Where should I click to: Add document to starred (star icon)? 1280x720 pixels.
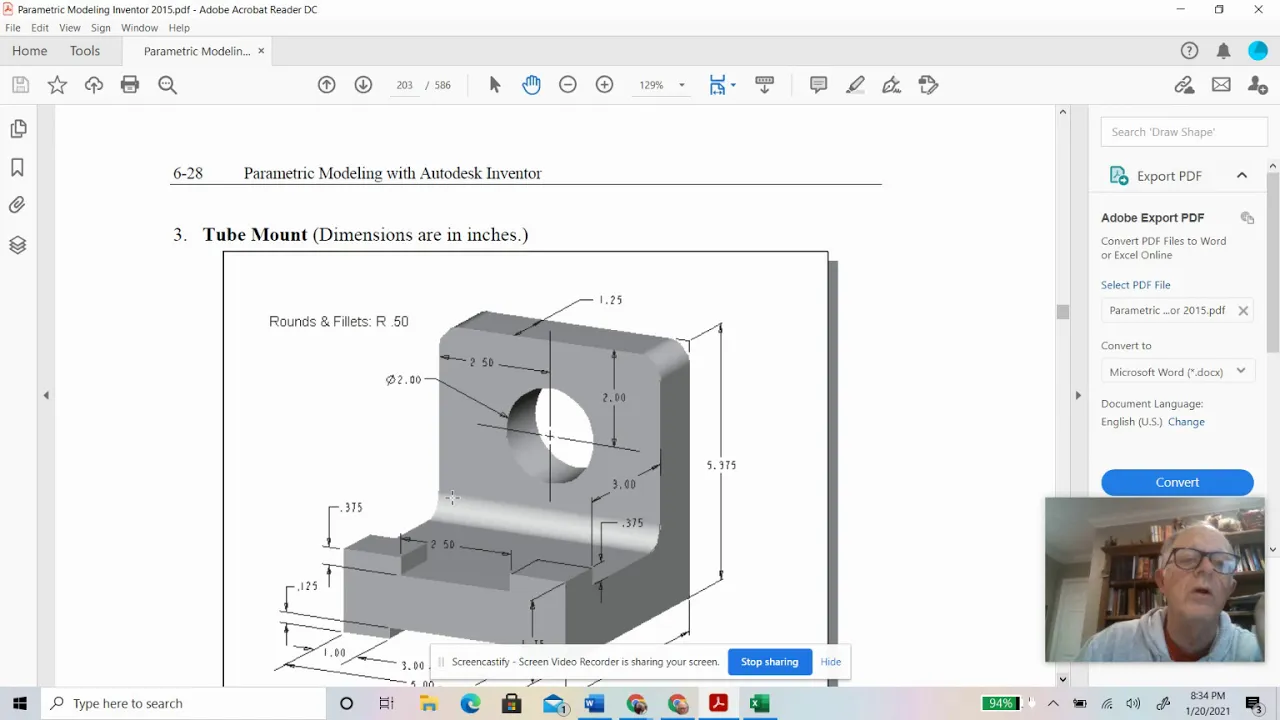[57, 85]
